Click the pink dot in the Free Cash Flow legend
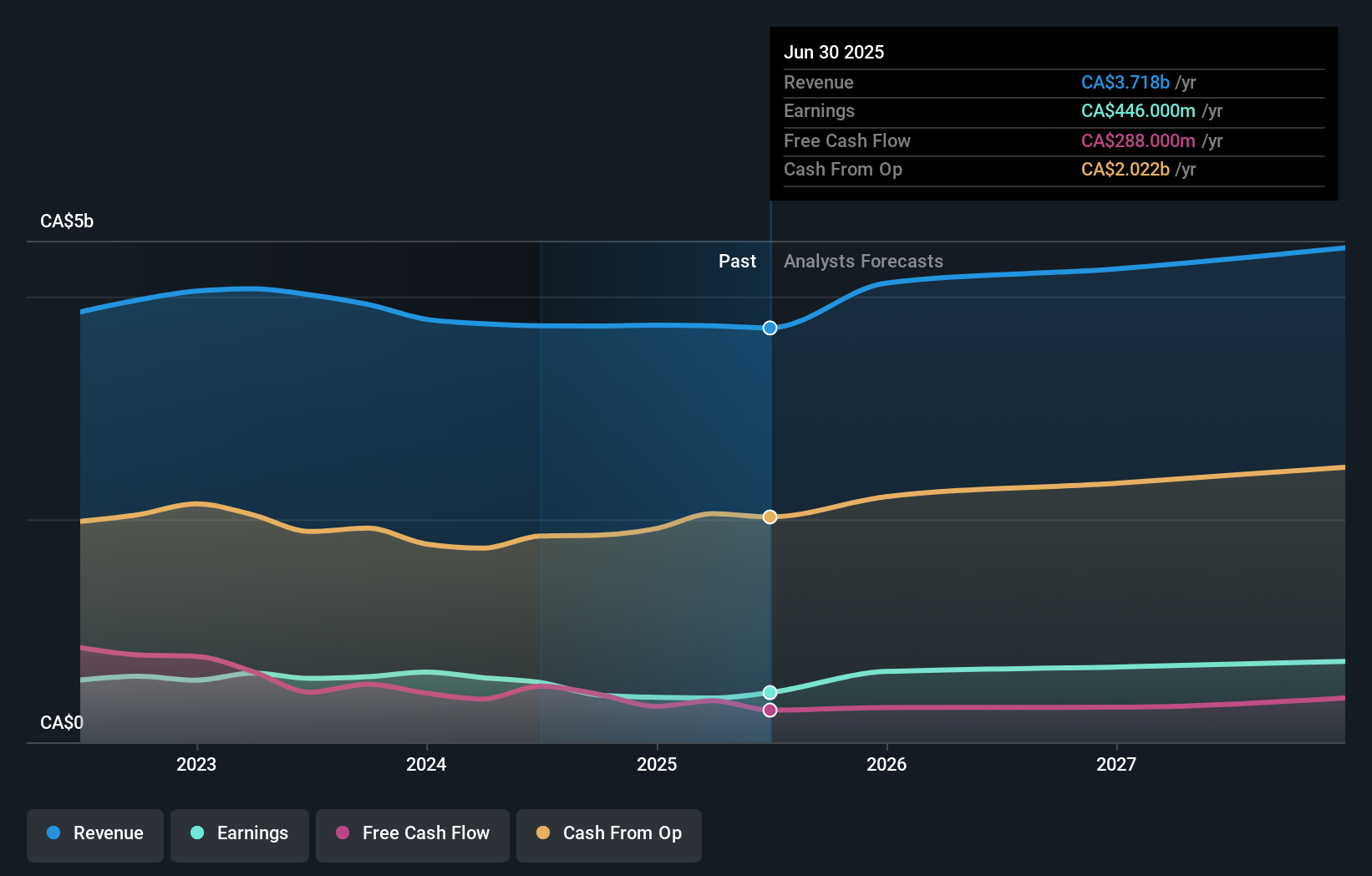Image resolution: width=1372 pixels, height=876 pixels. [x=342, y=833]
